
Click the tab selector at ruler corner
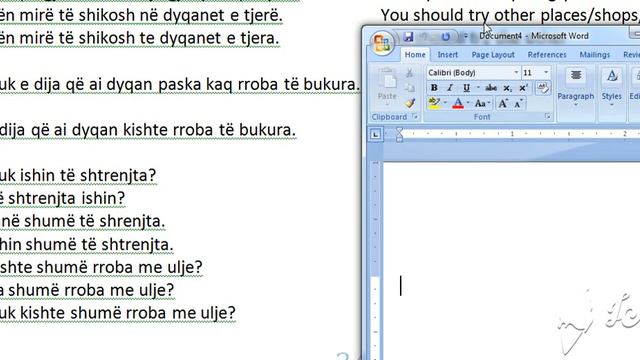pyautogui.click(x=376, y=134)
